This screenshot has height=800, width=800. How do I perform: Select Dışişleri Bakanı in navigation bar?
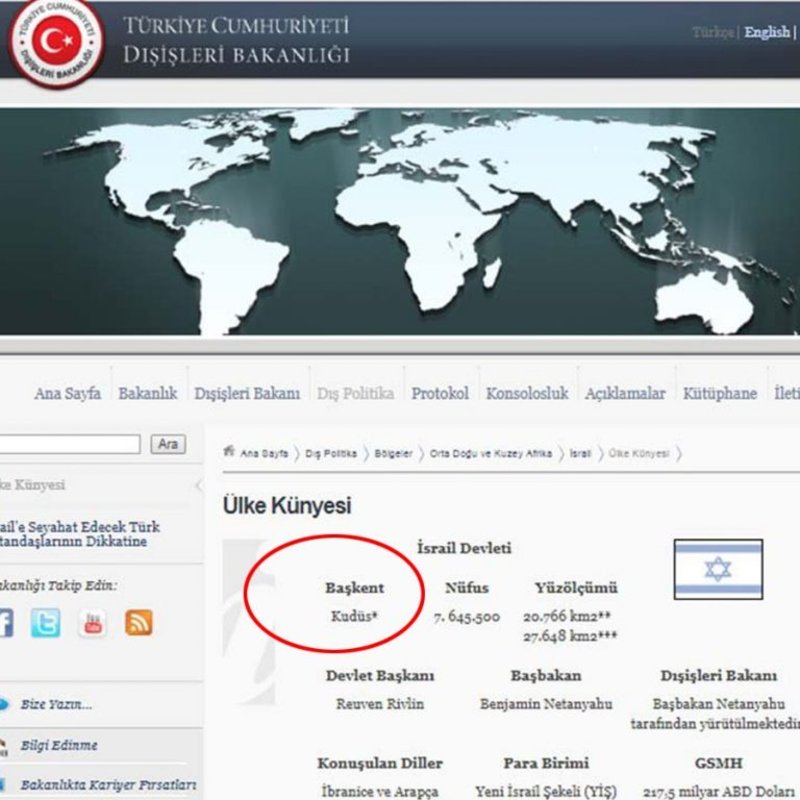[x=246, y=393]
